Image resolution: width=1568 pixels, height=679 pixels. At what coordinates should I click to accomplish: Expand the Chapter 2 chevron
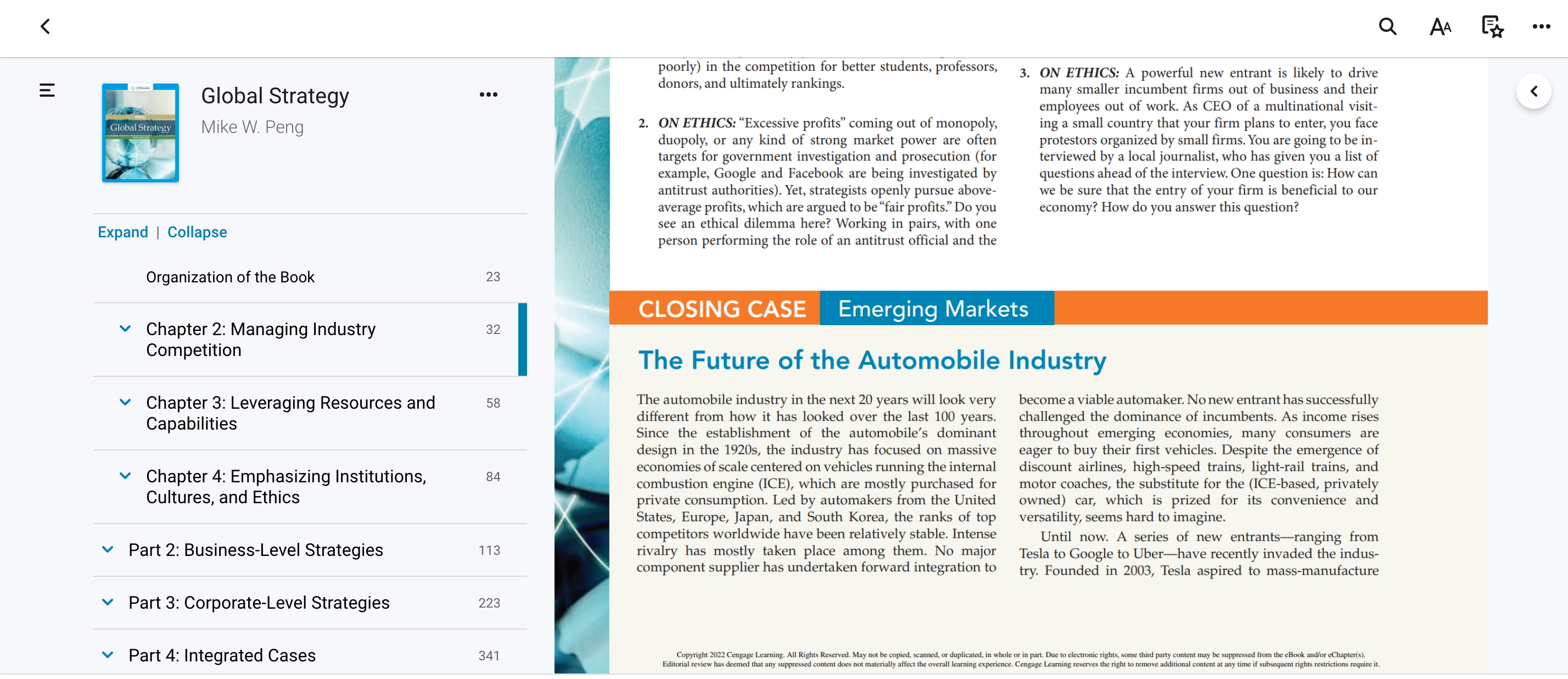[125, 329]
